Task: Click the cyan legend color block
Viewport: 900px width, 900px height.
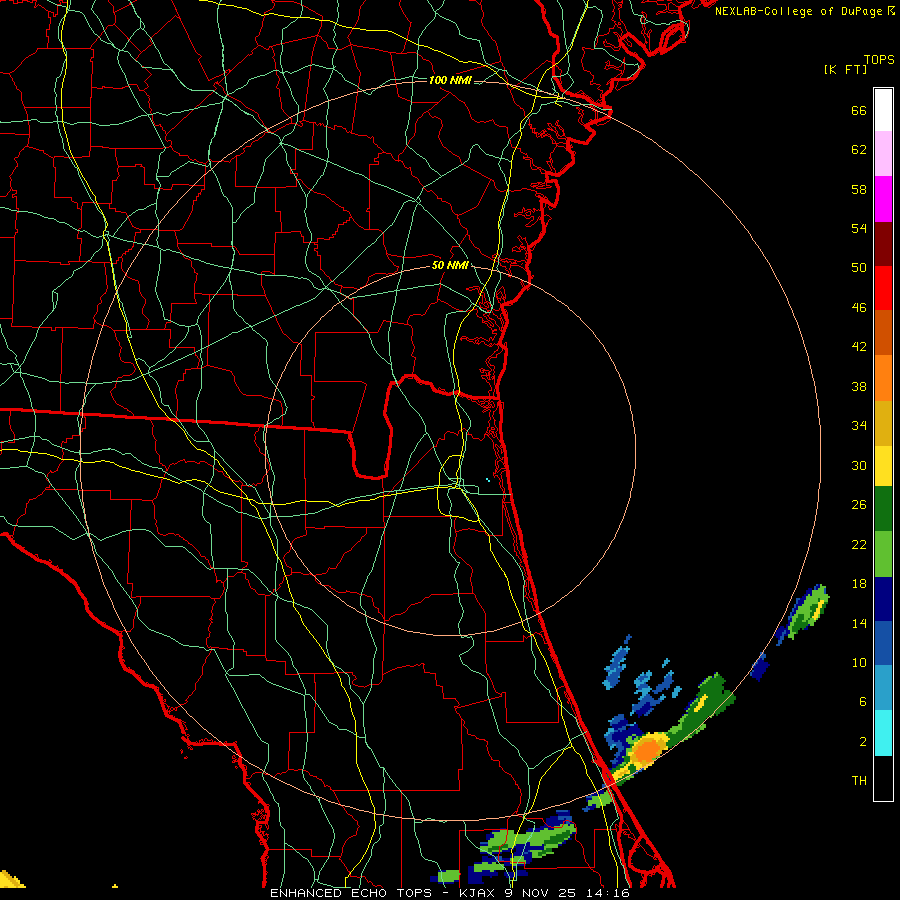Action: [883, 733]
